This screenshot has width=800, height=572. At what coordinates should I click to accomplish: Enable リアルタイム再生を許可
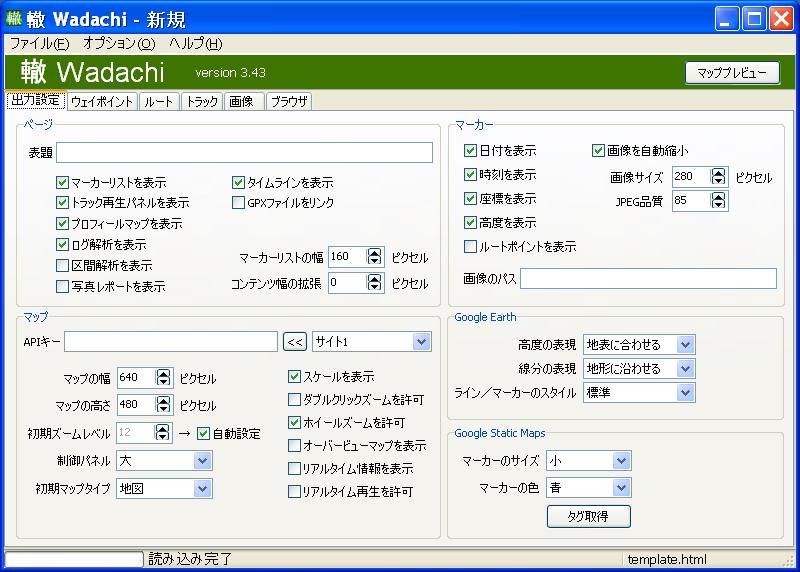click(294, 491)
